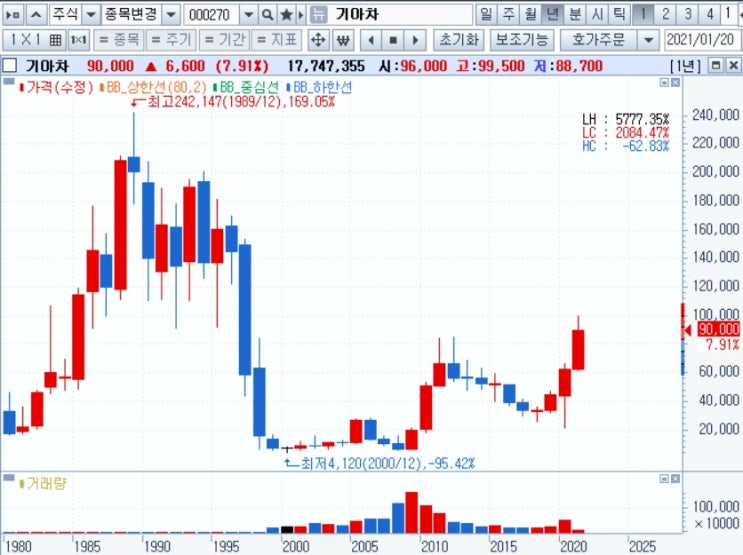Toggle the BB_중심선 legend item
The height and width of the screenshot is (555, 743).
tap(246, 87)
